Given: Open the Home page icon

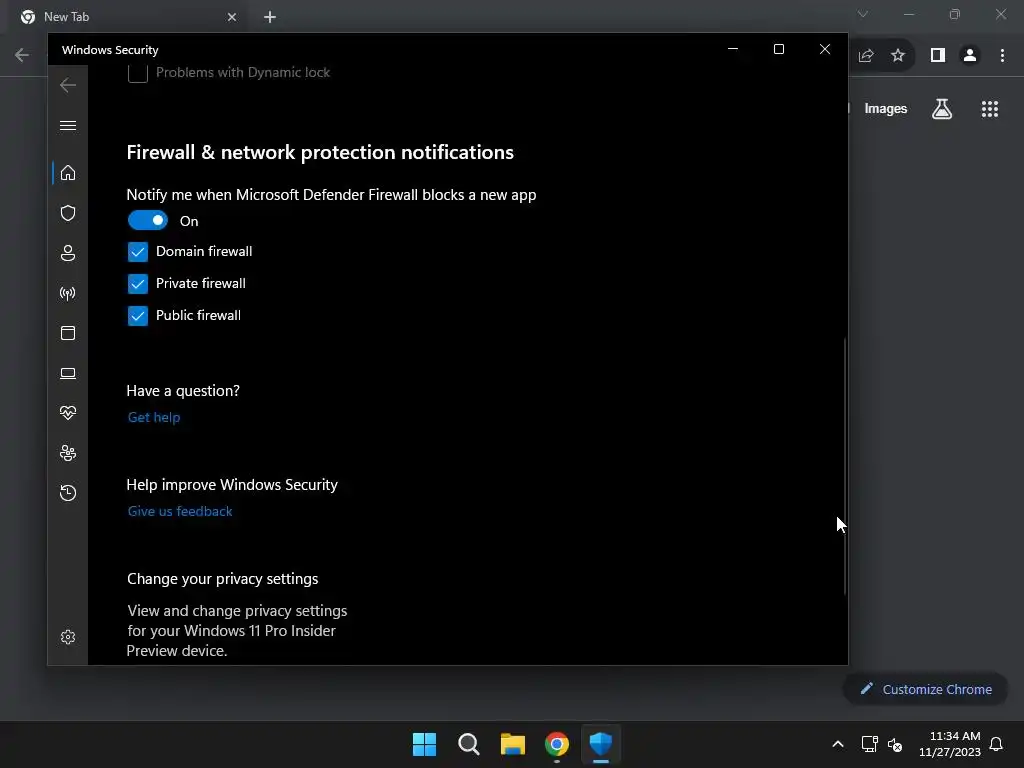Looking at the screenshot, I should pos(68,173).
